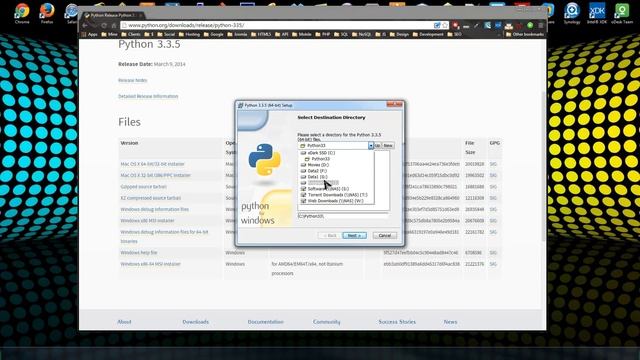
Task: Open SIG link for Mac OS X 64-bit/32-bit installer
Action: click(493, 164)
